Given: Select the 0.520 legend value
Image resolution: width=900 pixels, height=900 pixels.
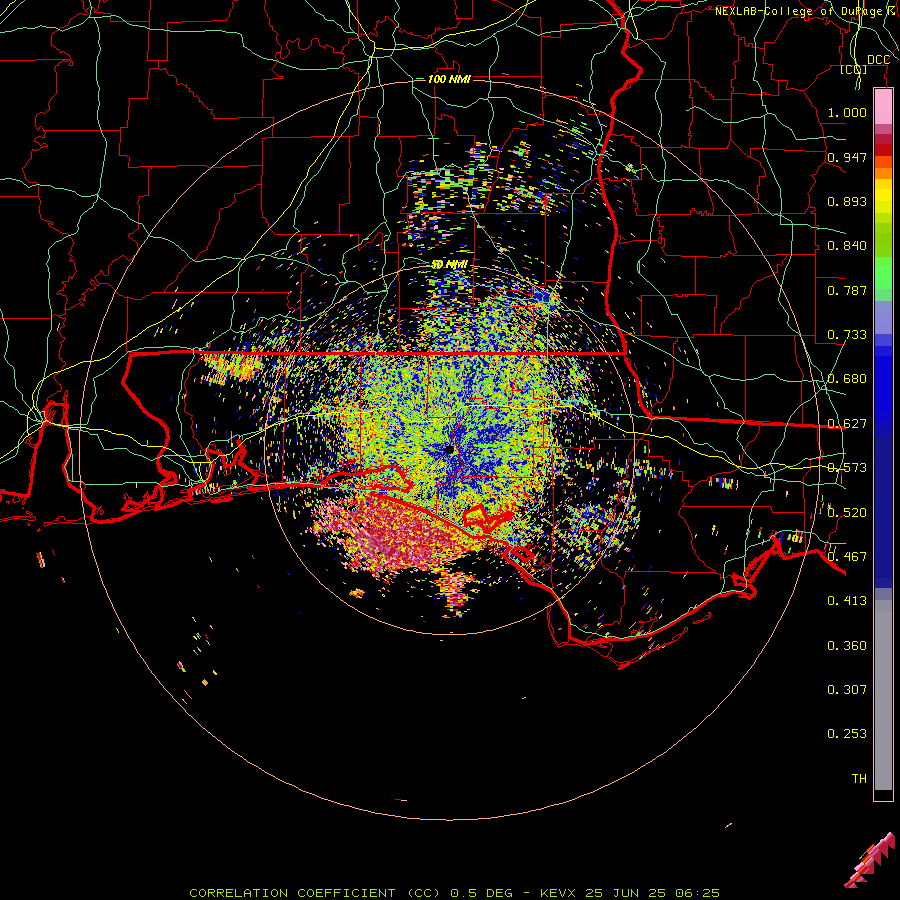Looking at the screenshot, I should click(847, 513).
